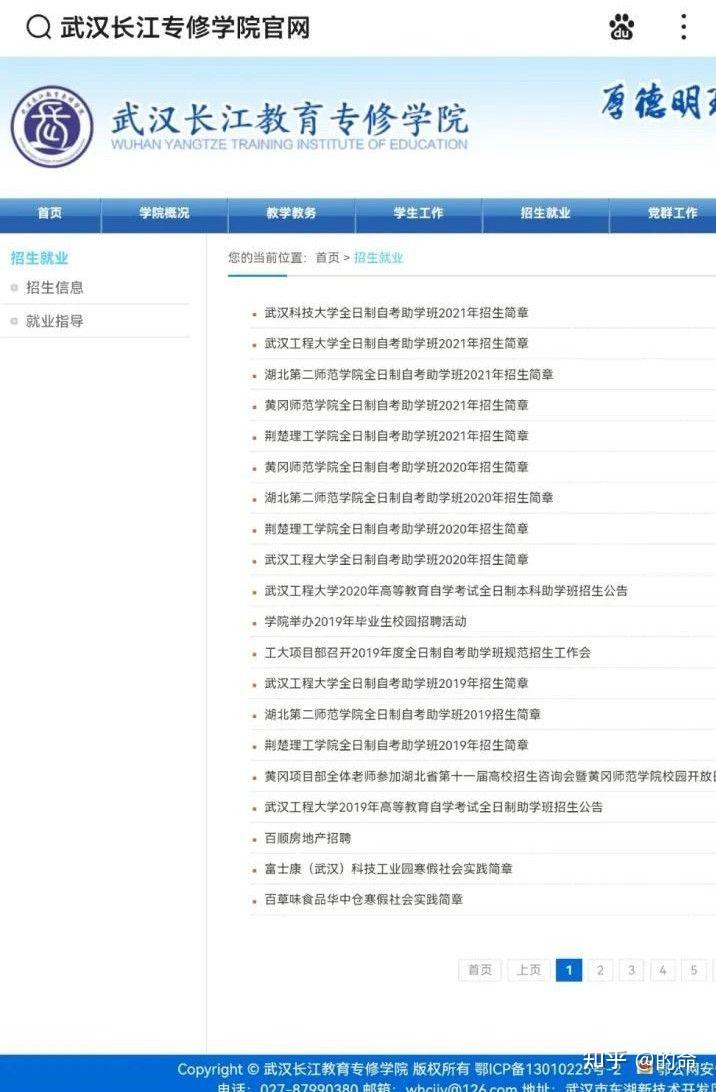Image resolution: width=716 pixels, height=1092 pixels.
Task: Go to pagination page 2
Action: pyautogui.click(x=600, y=970)
